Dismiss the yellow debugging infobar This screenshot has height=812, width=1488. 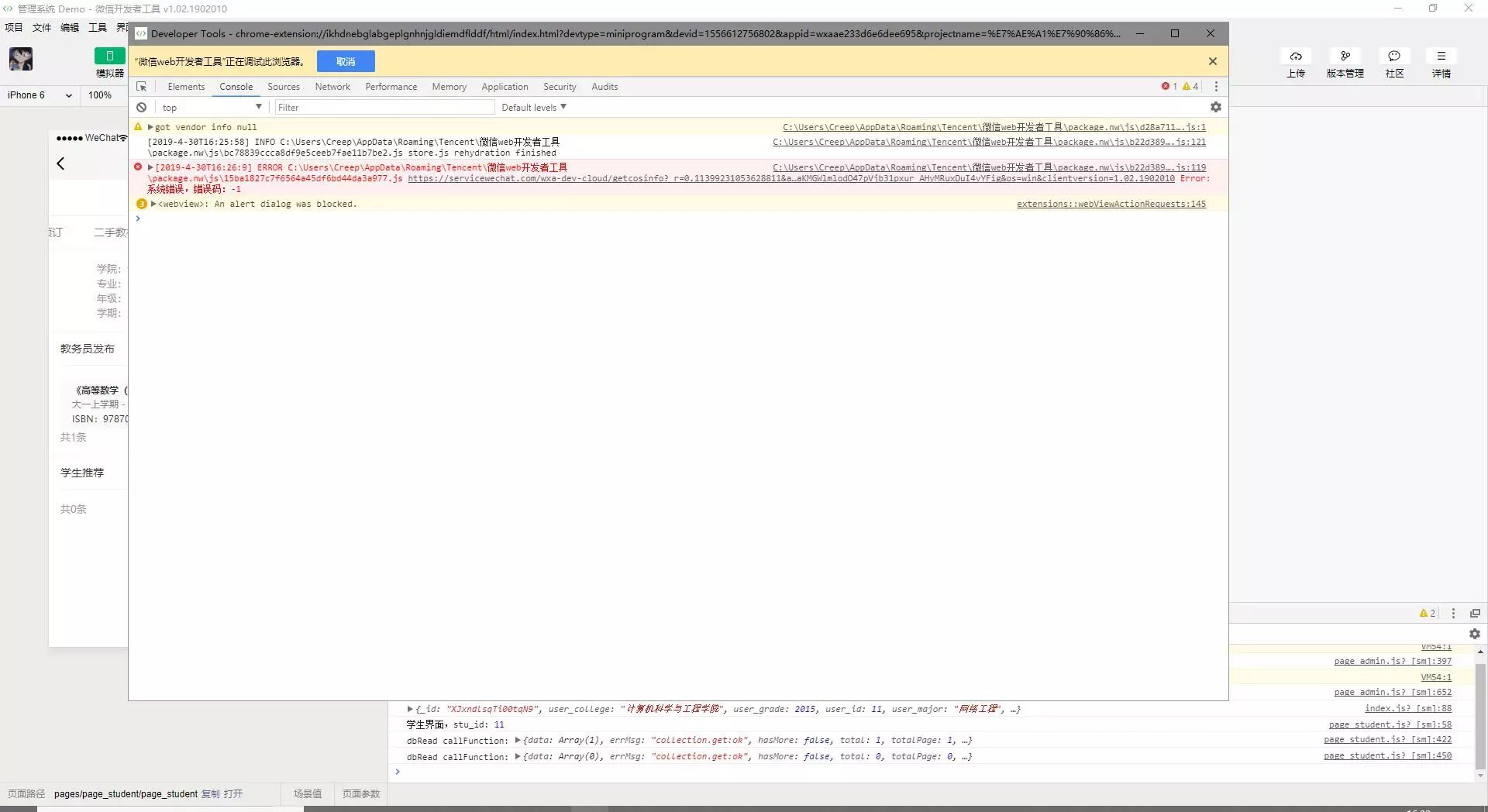(1213, 61)
